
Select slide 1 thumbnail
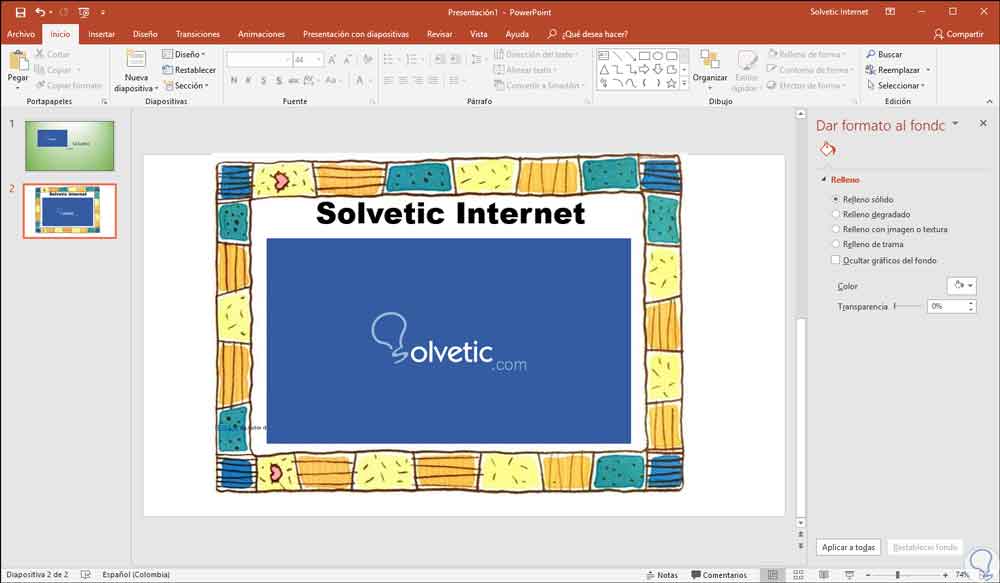pyautogui.click(x=70, y=146)
